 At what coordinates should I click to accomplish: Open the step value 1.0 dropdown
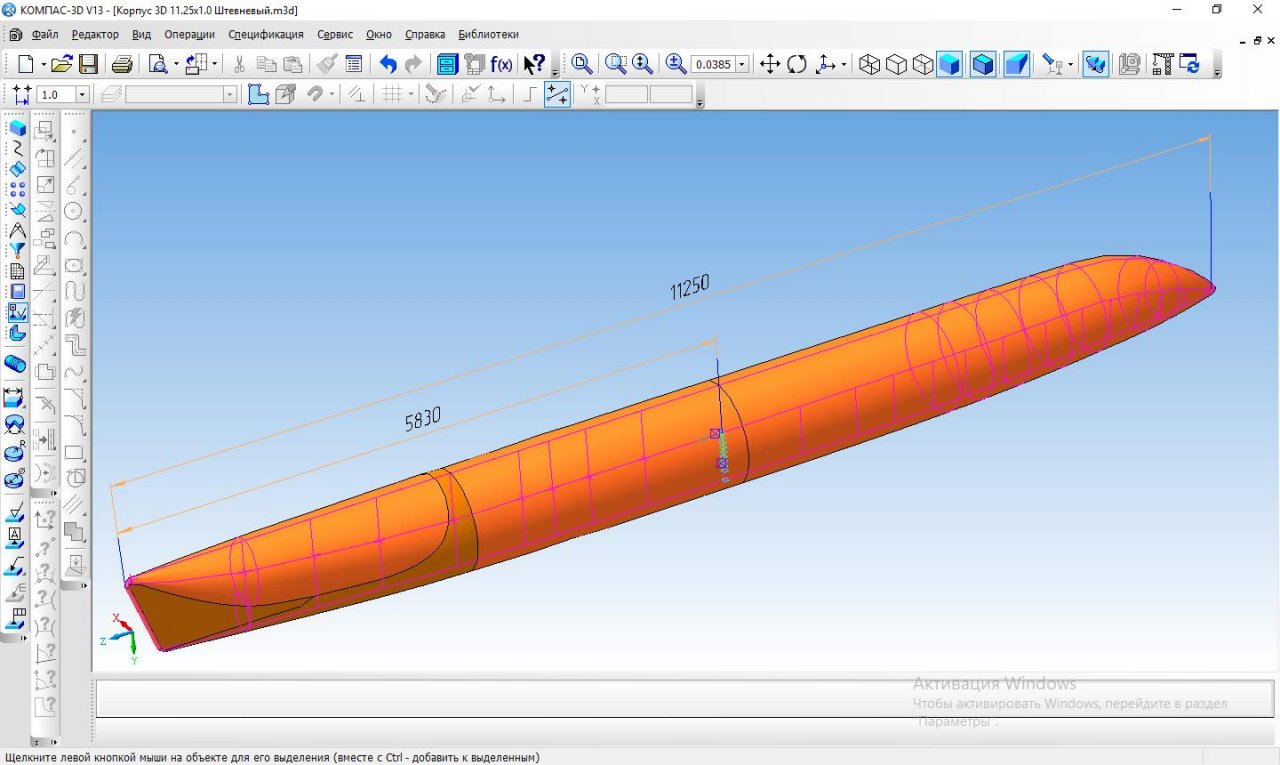pos(81,95)
